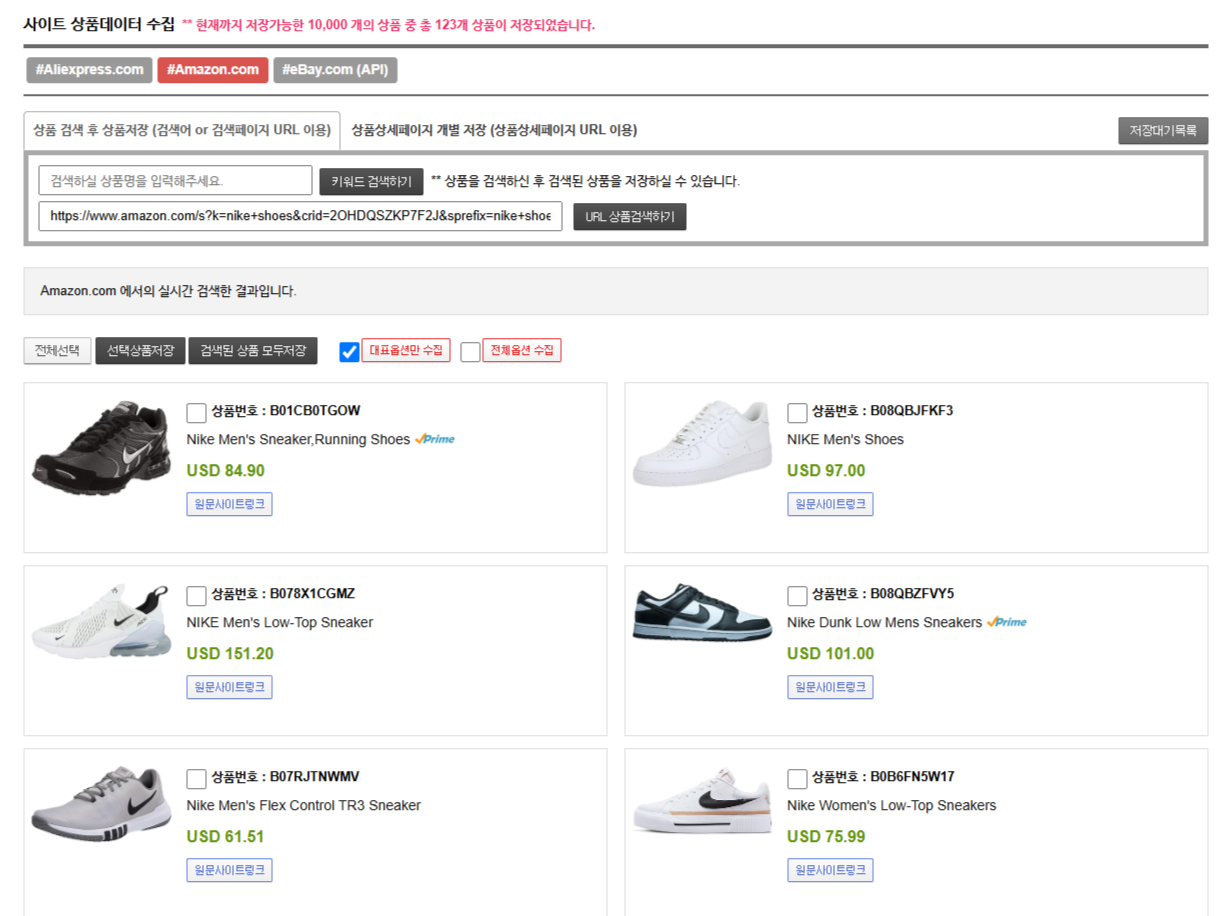Screen dimensions: 1225x916
Task: Open the #Aliexpress.com site tab
Action: (x=90, y=70)
